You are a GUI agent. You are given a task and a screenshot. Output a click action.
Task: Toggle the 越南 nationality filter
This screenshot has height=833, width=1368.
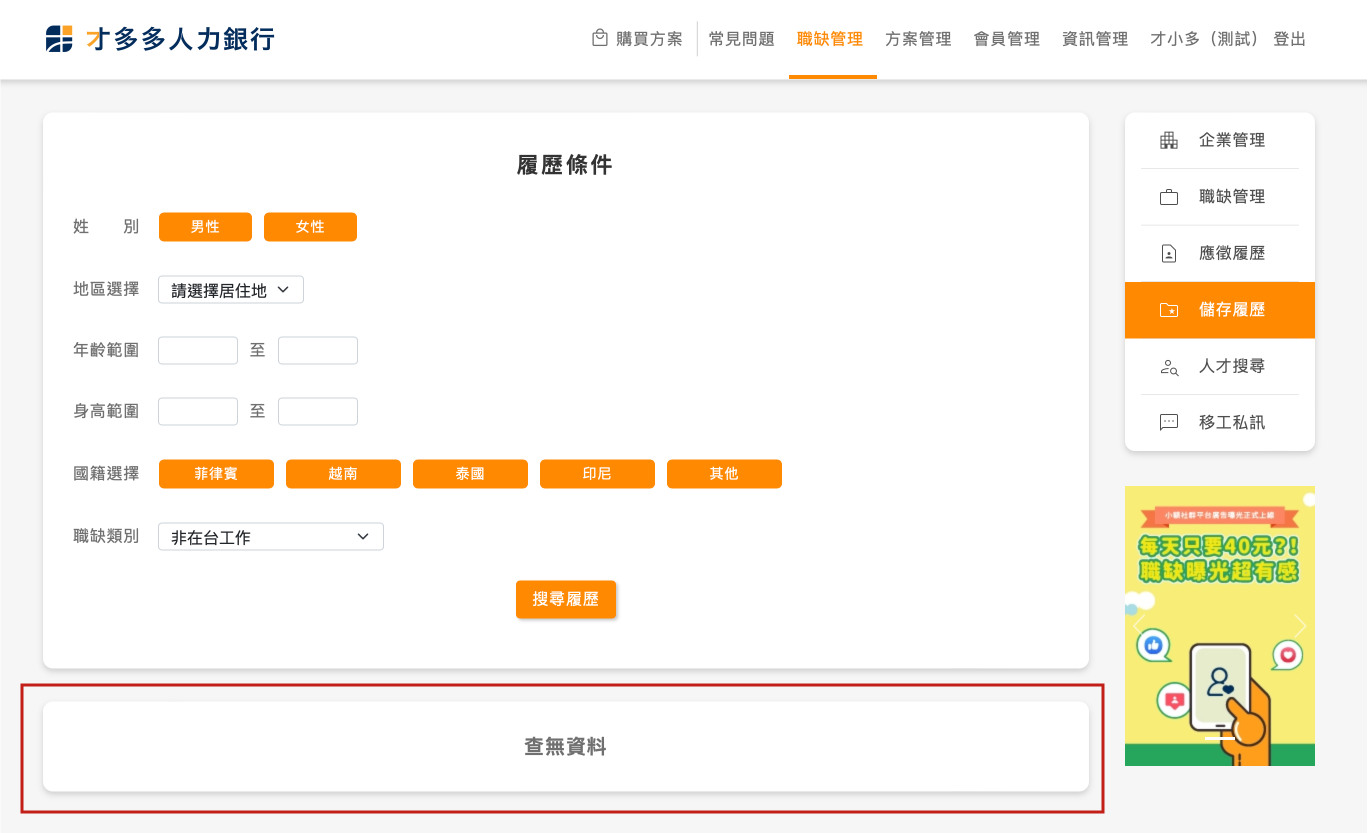tap(343, 474)
